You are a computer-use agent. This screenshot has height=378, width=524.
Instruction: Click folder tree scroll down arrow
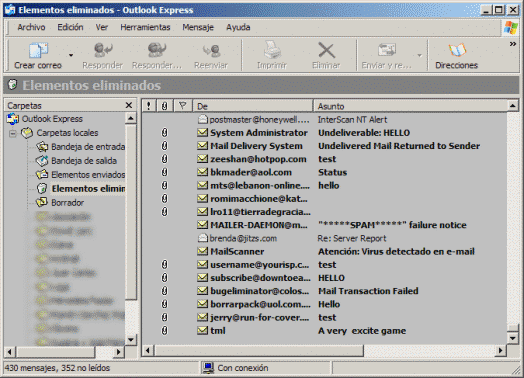pos(131,340)
